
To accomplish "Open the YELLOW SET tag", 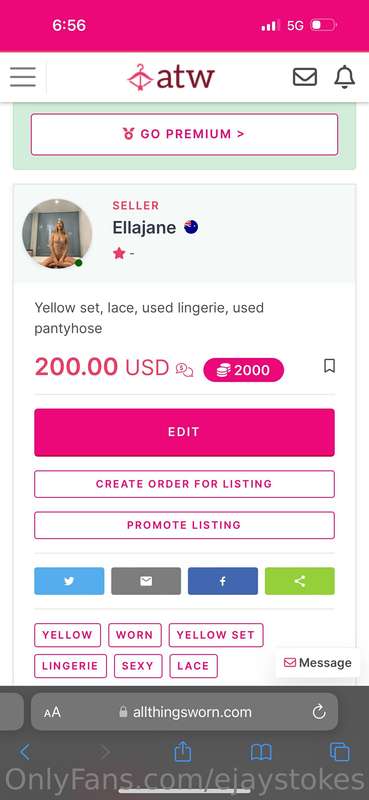I will 216,635.
